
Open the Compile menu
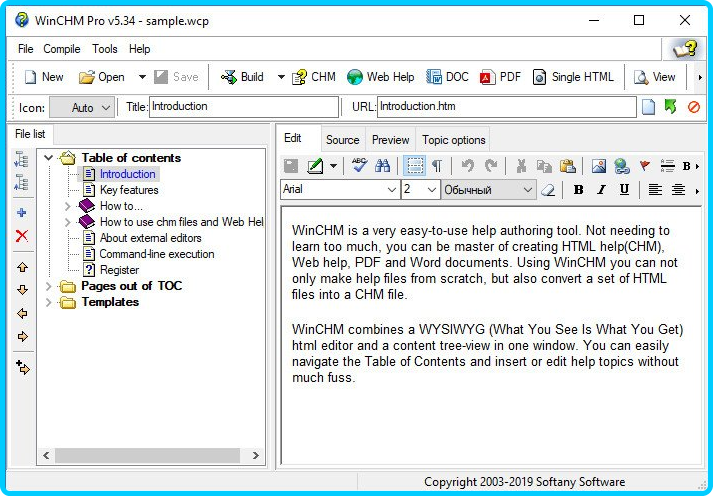tap(62, 49)
